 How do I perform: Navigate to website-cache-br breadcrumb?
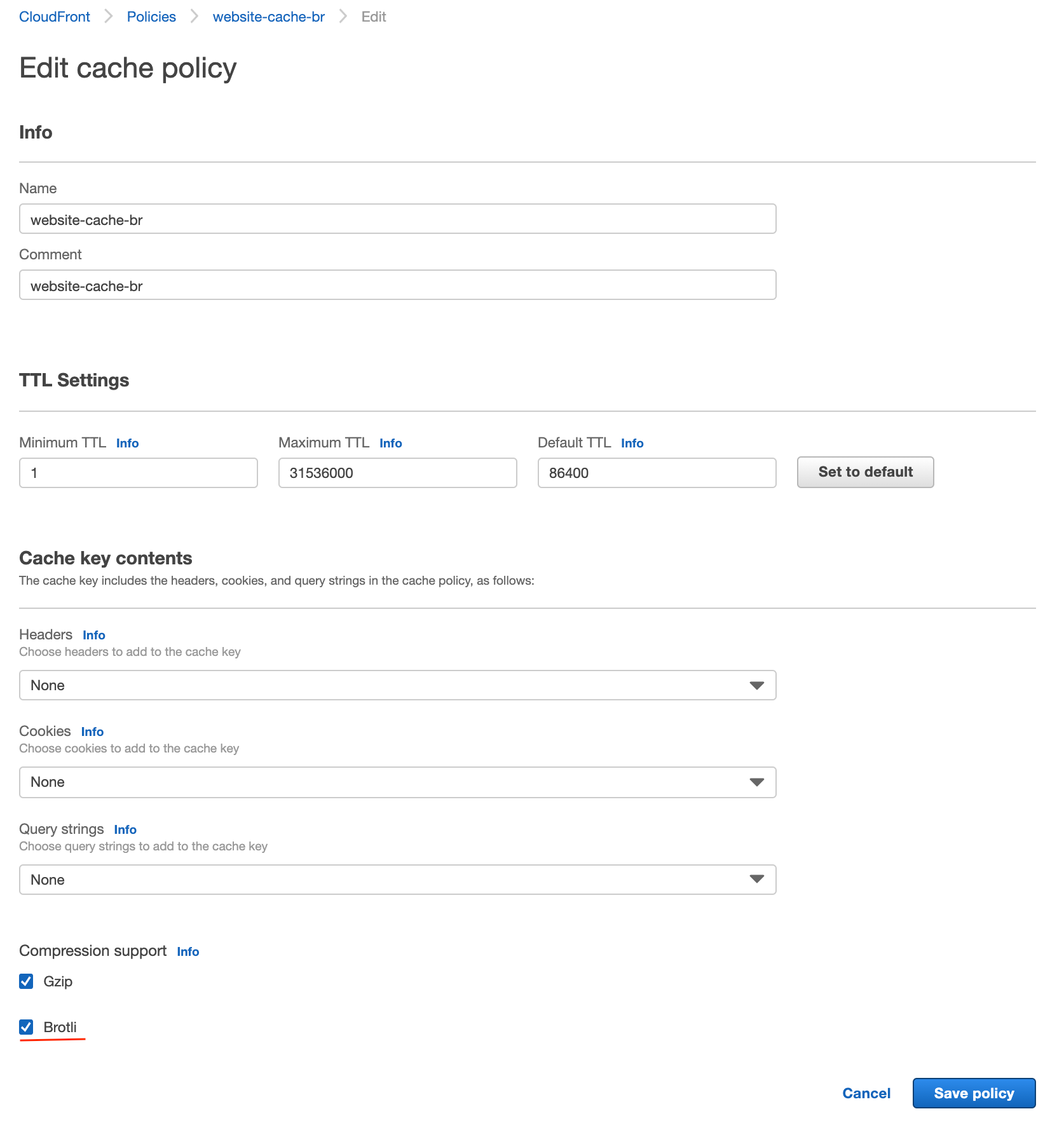click(268, 17)
